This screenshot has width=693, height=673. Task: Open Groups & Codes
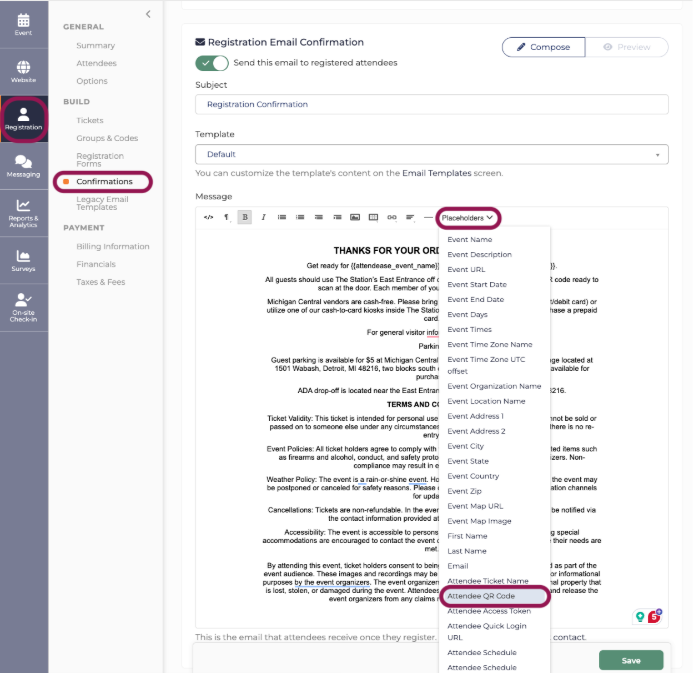[x=107, y=138]
